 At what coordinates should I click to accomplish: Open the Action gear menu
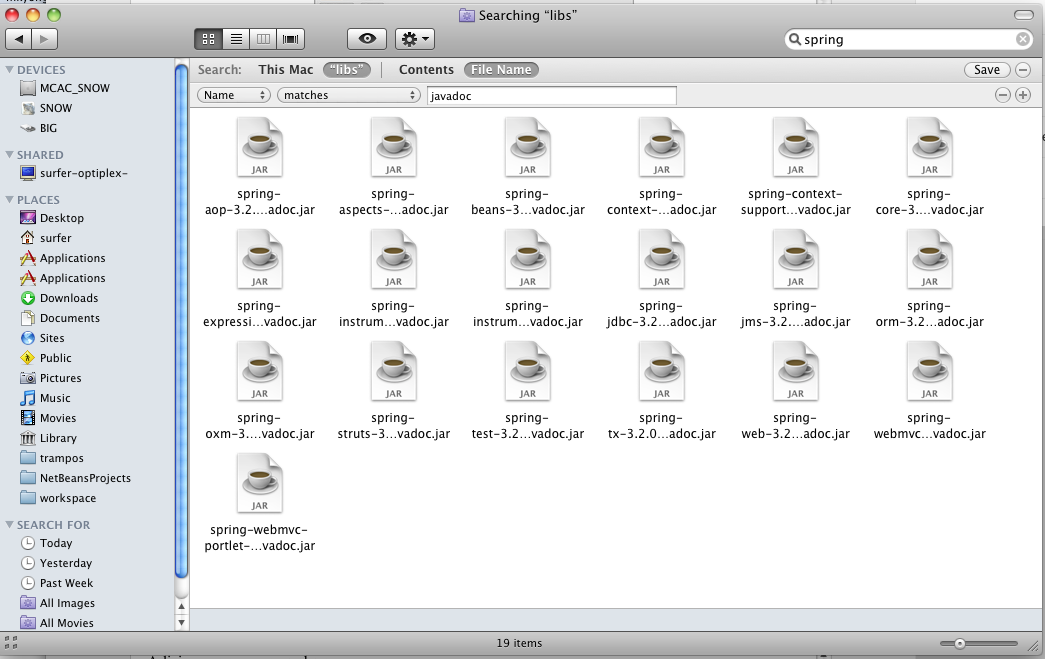point(415,39)
